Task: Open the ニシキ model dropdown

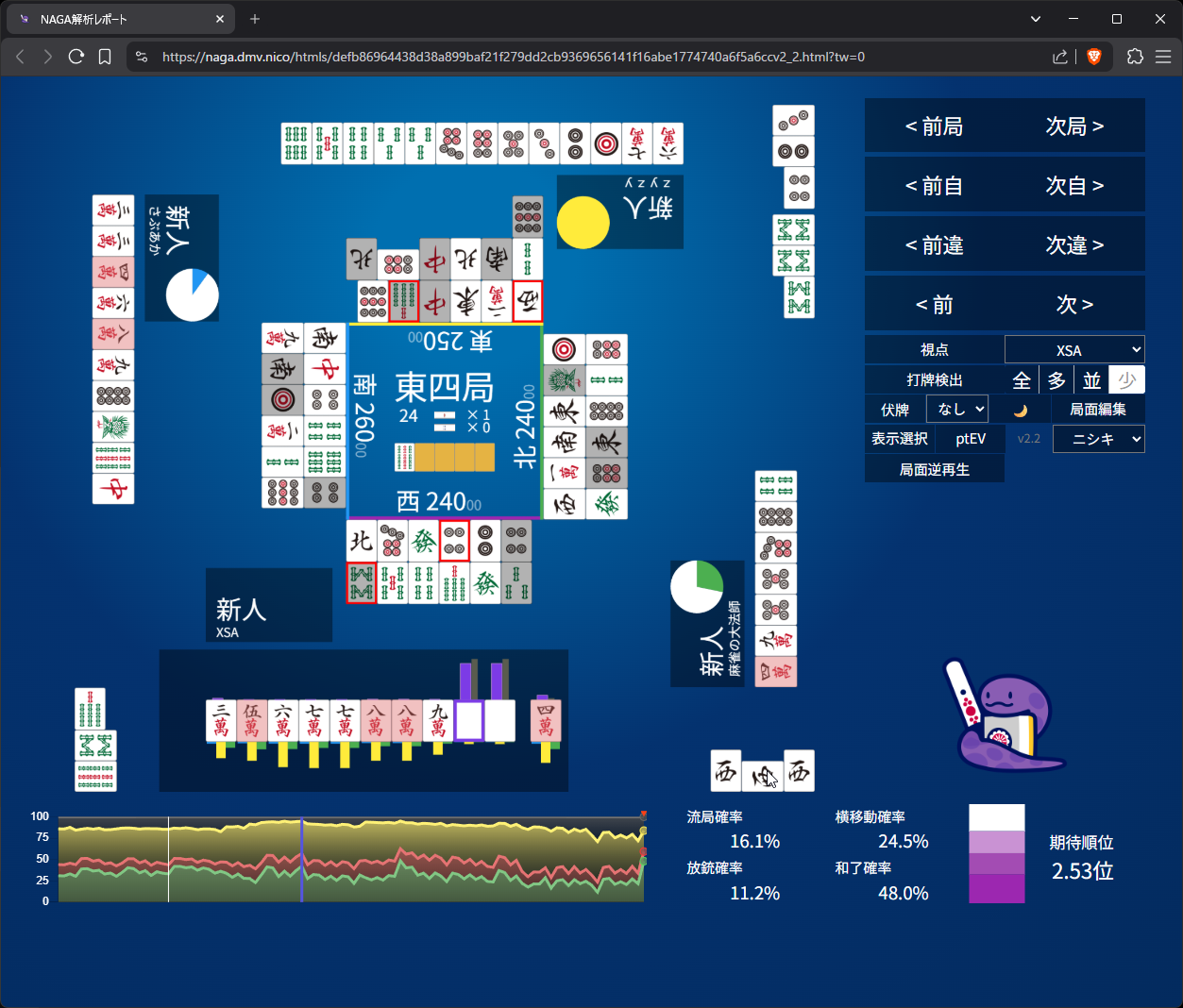Action: coord(1098,439)
